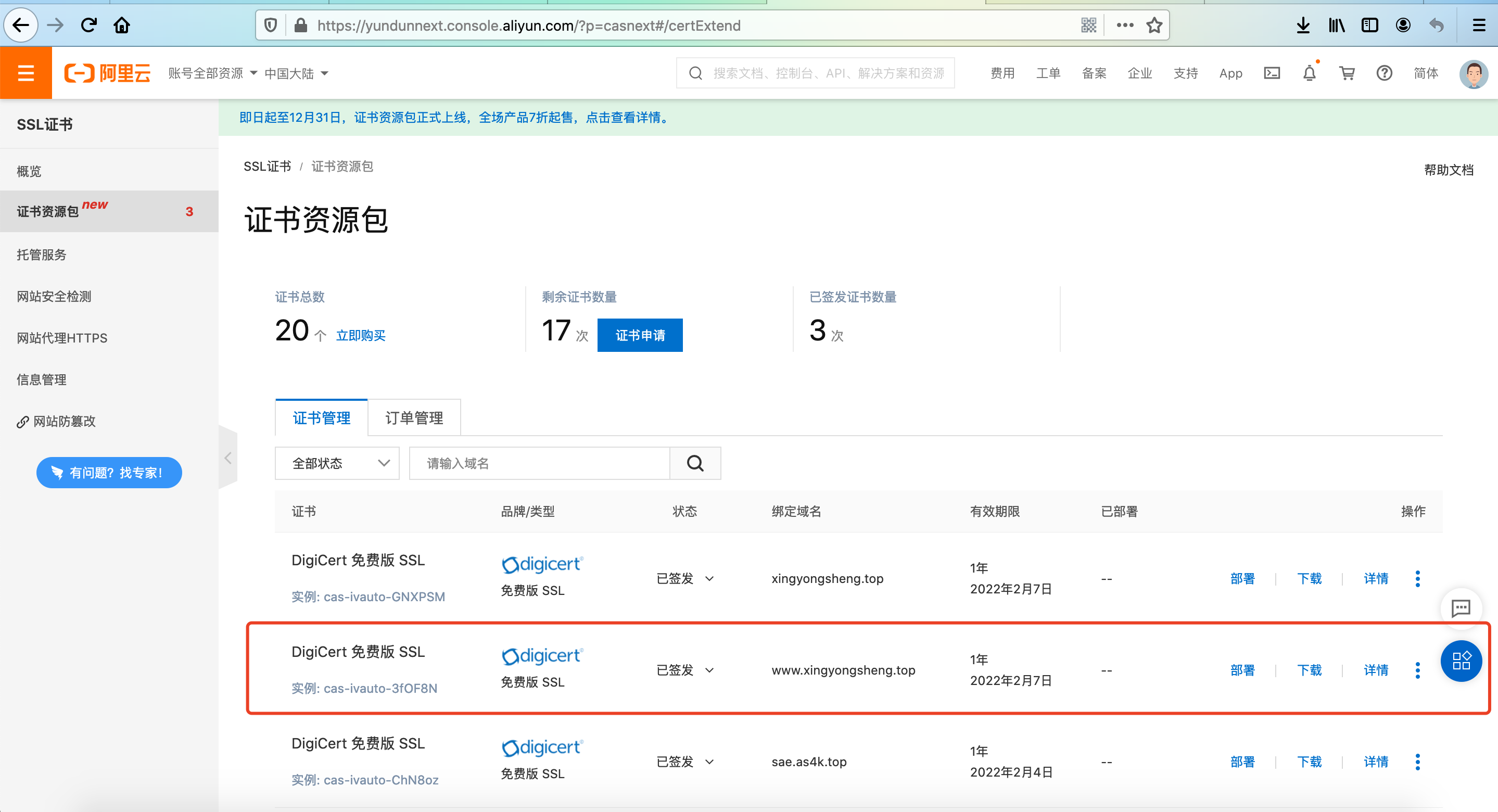Open the shopping cart icon
This screenshot has height=812, width=1498.
point(1347,73)
